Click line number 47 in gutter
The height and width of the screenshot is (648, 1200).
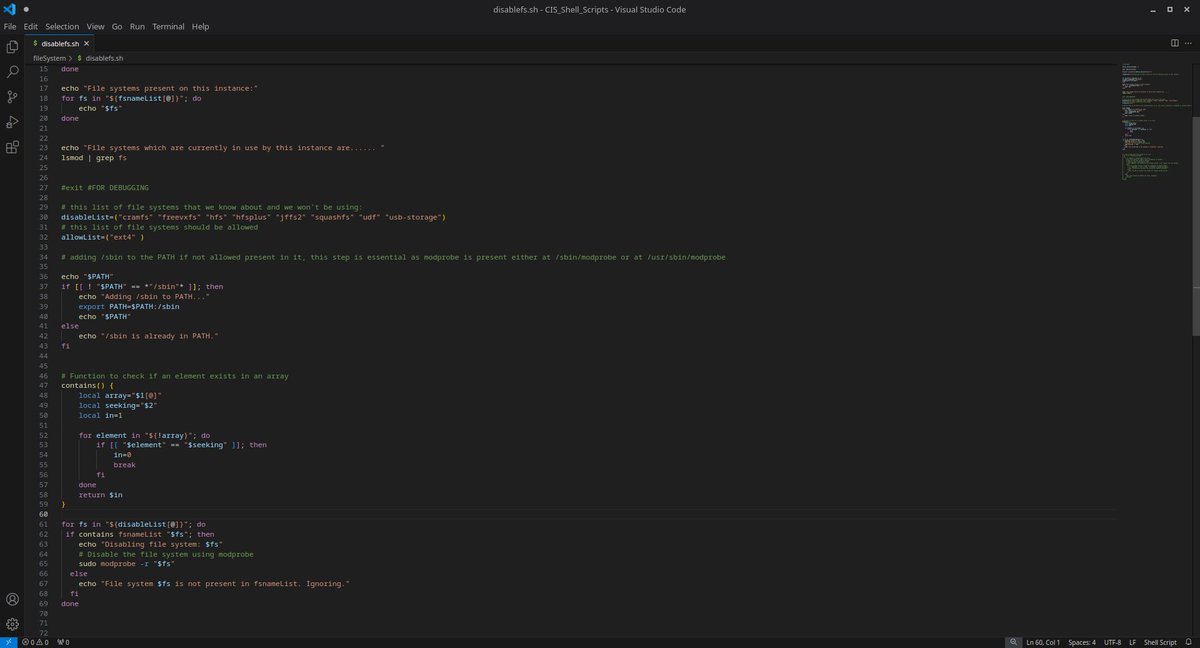click(x=43, y=386)
